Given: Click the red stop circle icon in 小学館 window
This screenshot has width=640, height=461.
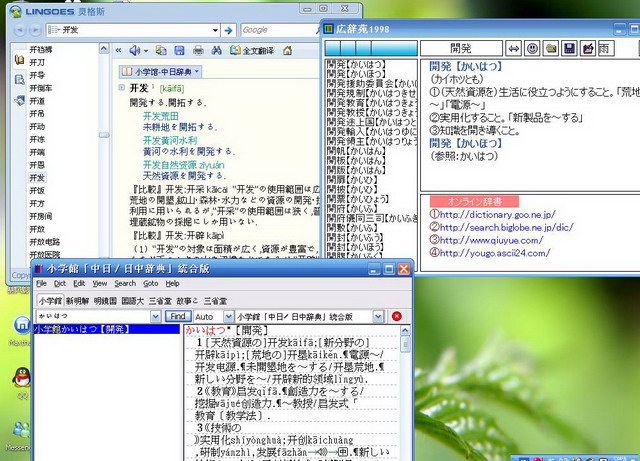Looking at the screenshot, I should click(396, 316).
